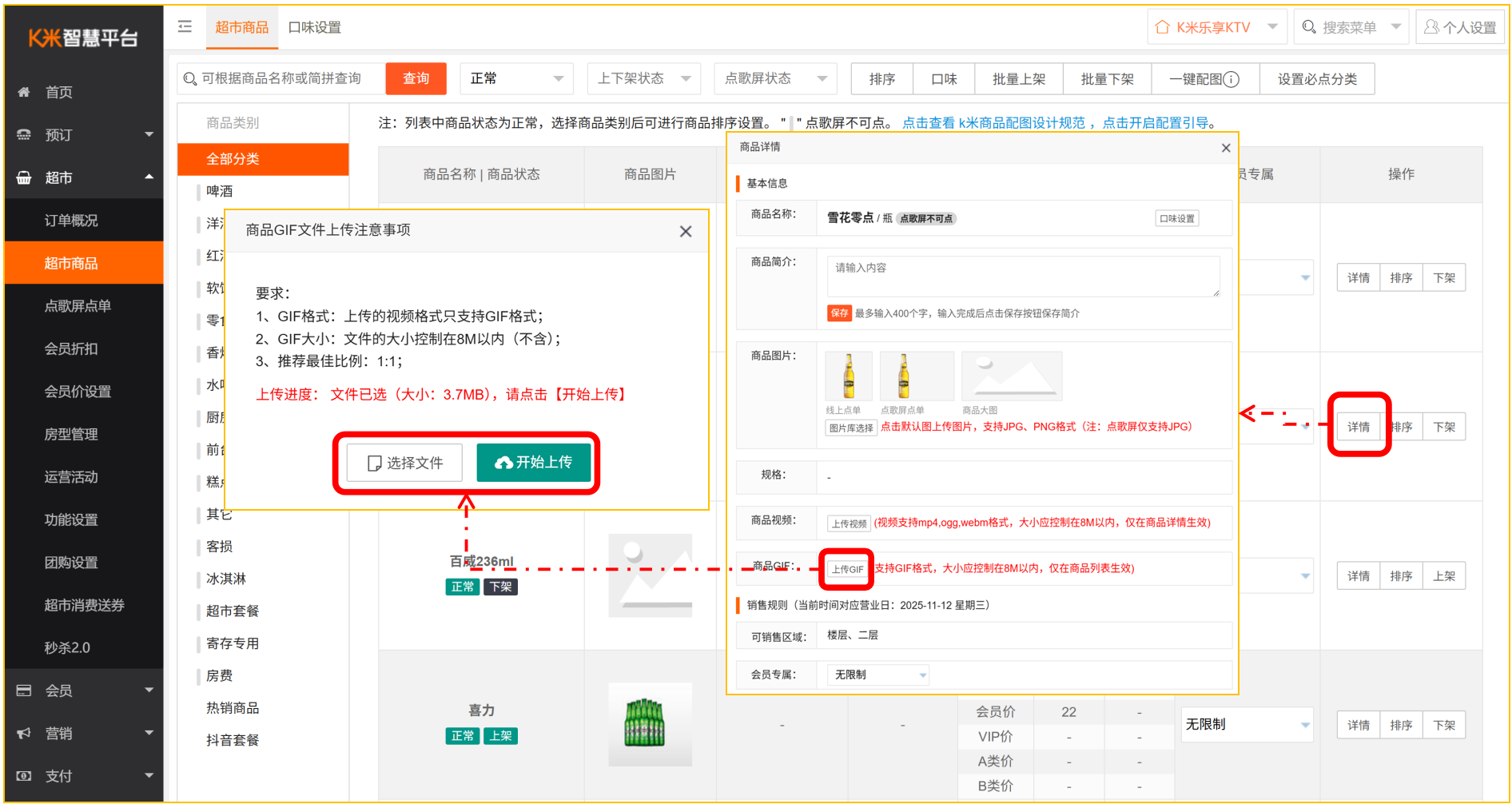Click the 搜索菜单 magnifier icon at top right
1512x804 pixels.
tap(1309, 26)
